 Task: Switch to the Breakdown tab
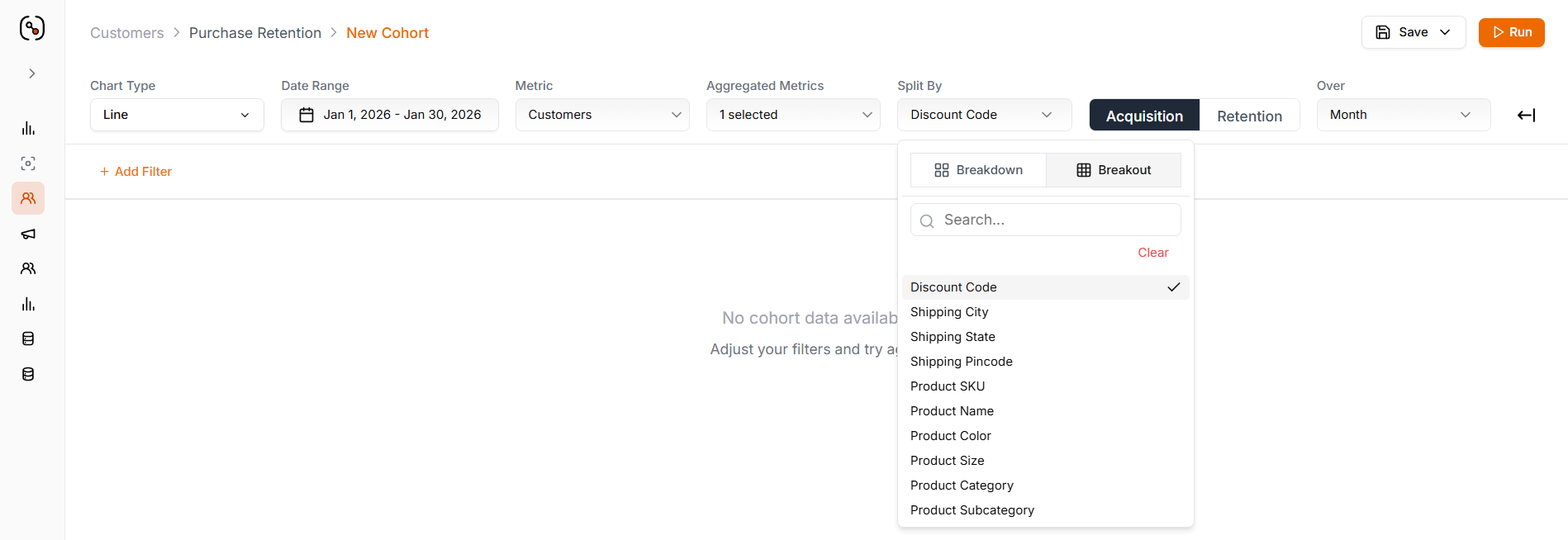pos(978,170)
